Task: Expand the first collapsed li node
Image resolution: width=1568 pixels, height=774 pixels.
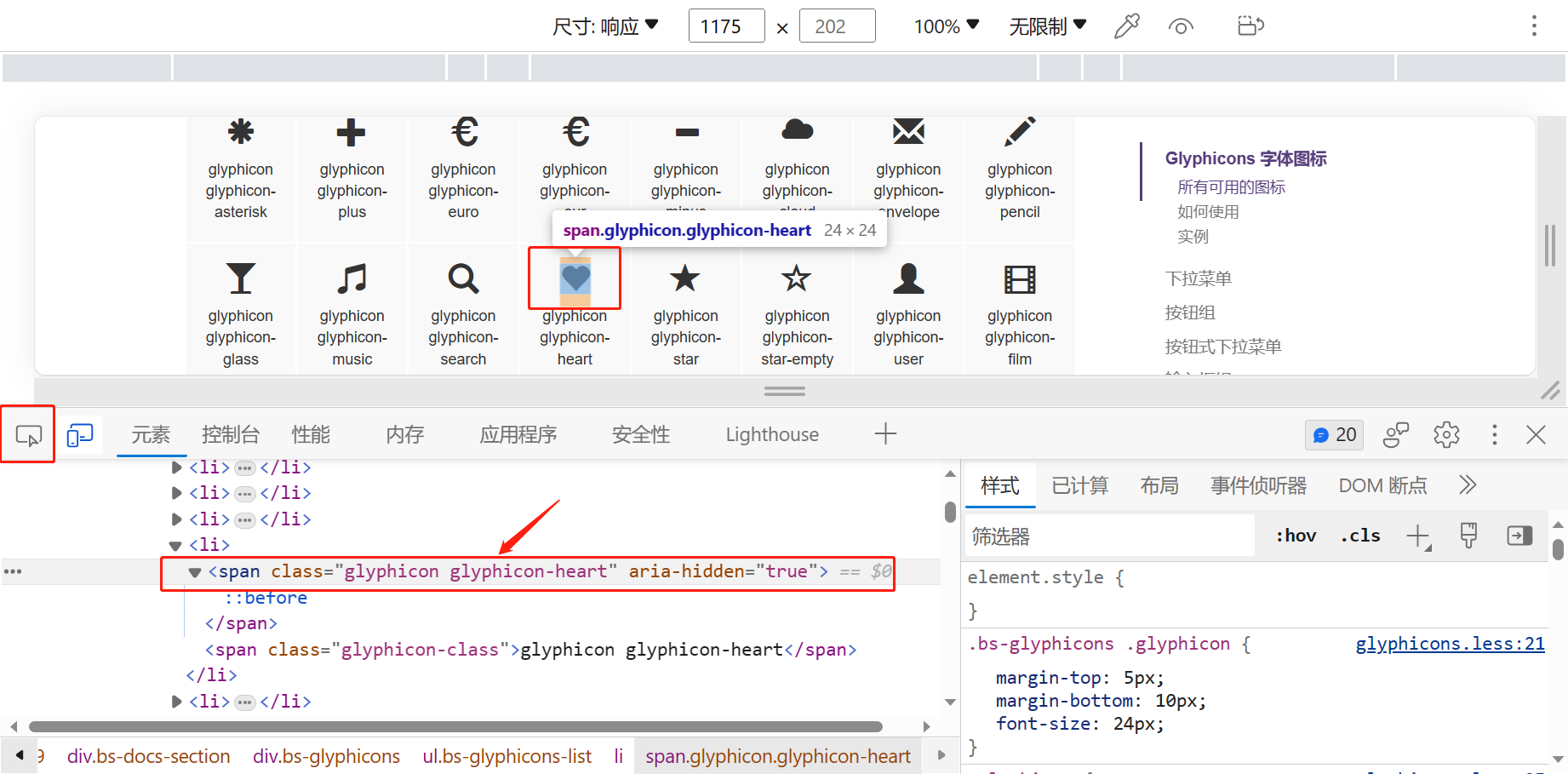Action: [177, 467]
